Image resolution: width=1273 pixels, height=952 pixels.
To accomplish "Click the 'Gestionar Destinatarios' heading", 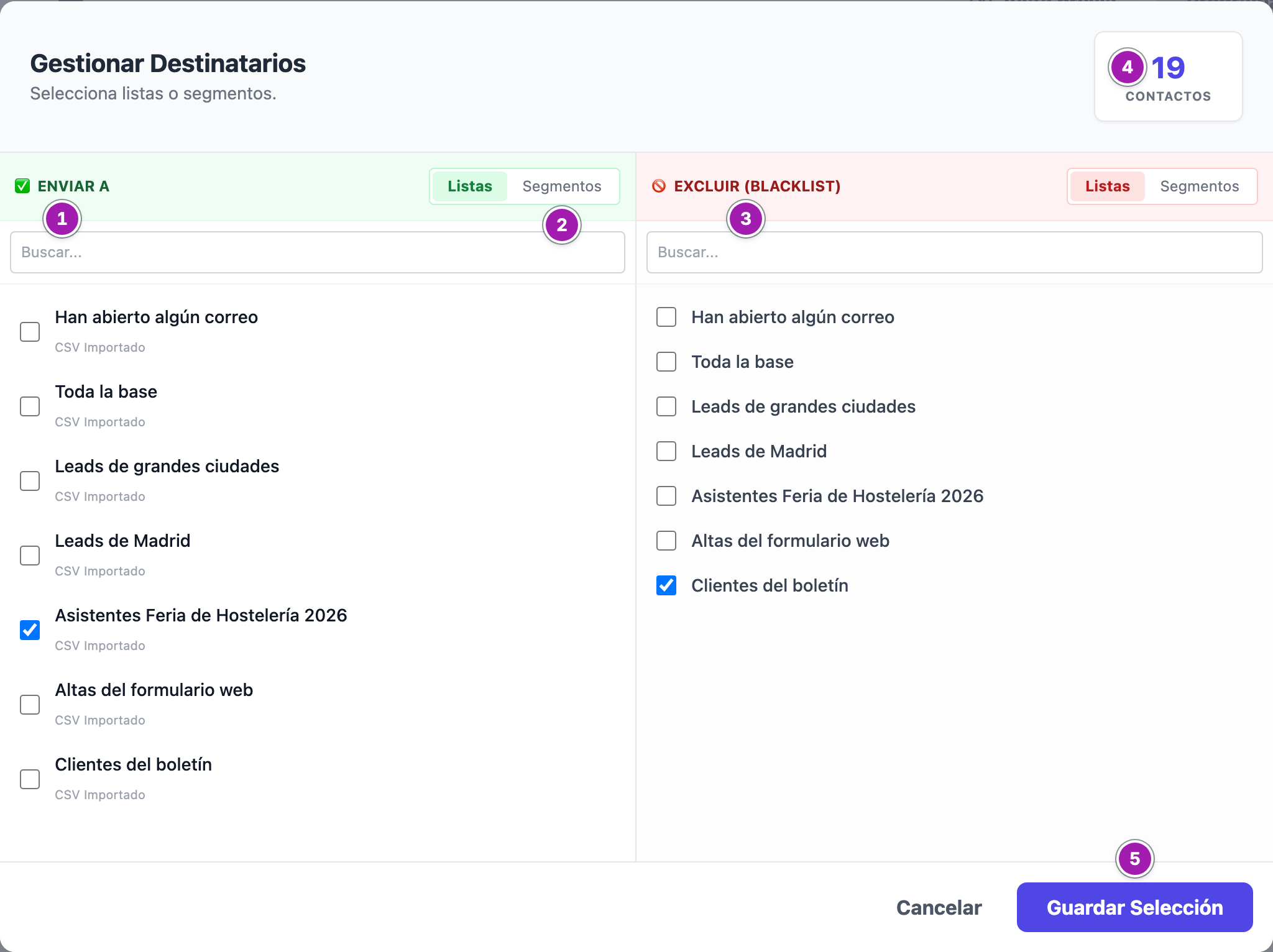I will 168,63.
